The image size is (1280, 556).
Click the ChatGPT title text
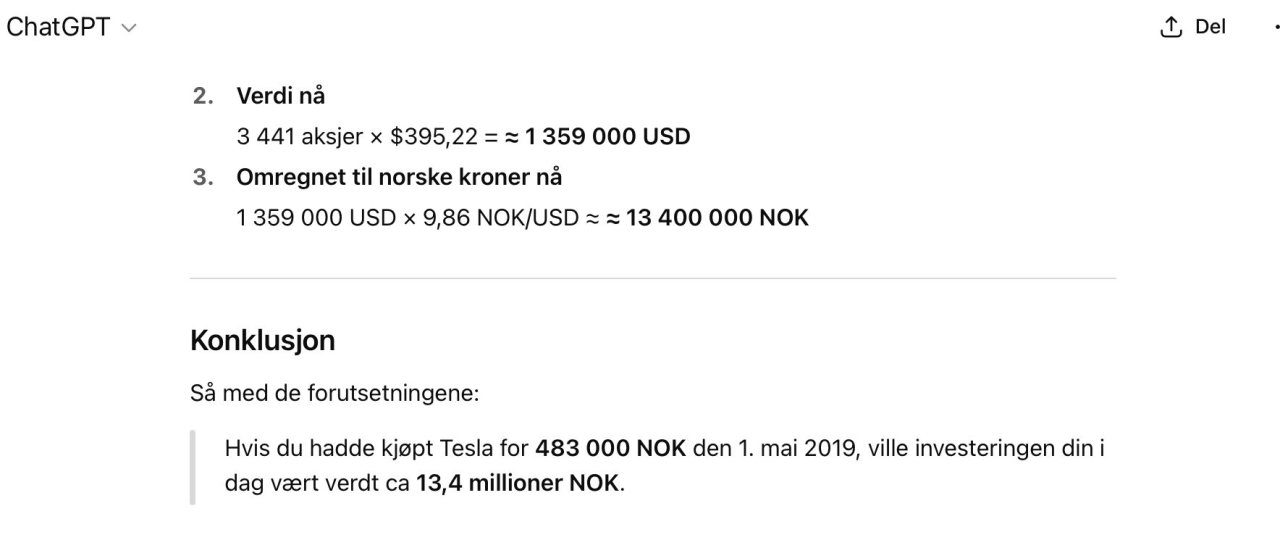coord(58,28)
